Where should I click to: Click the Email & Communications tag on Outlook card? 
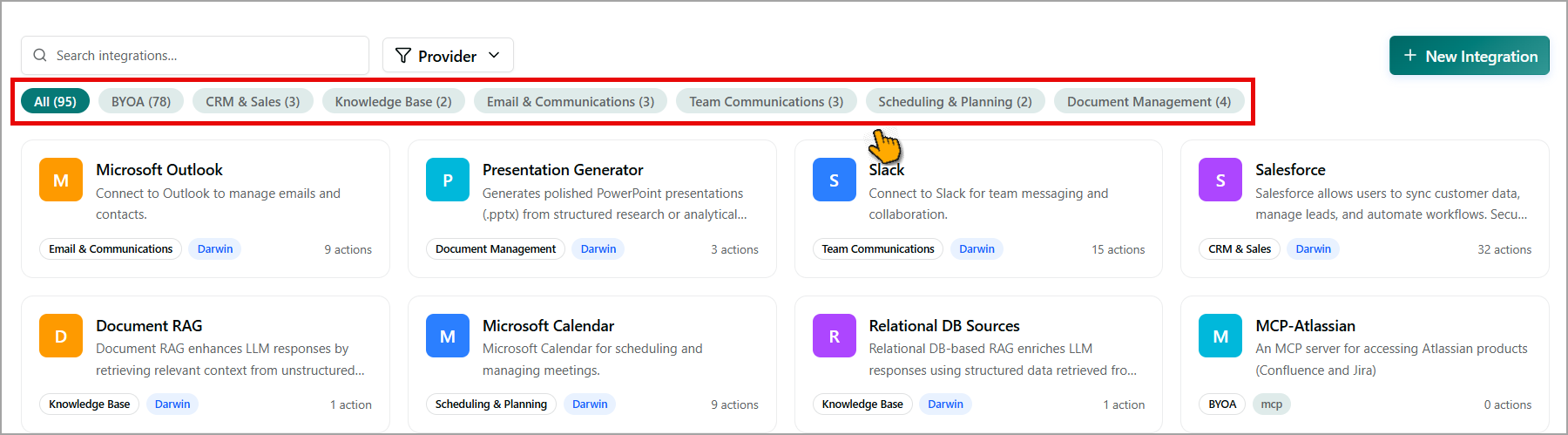[x=111, y=249]
